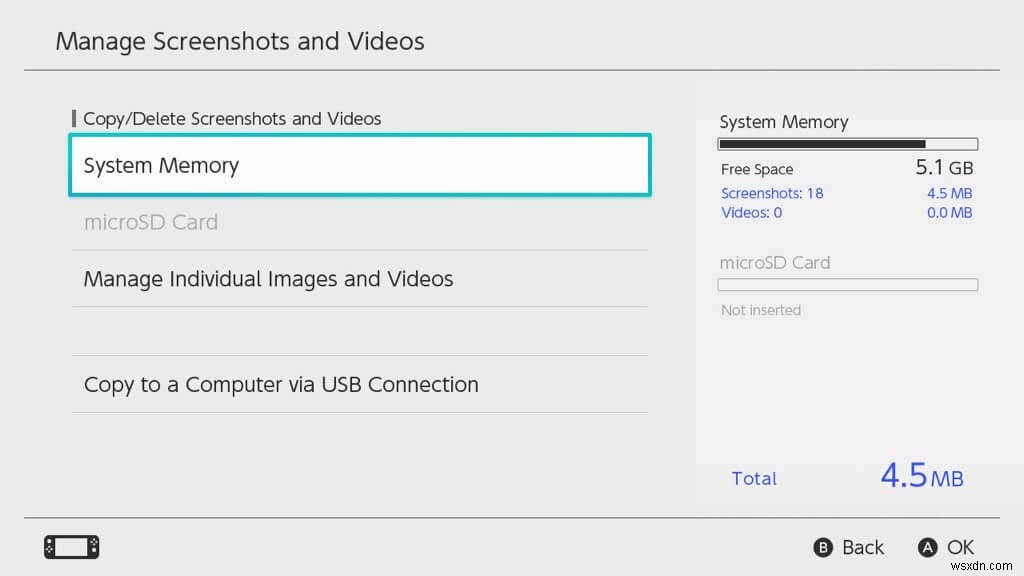Click the Copy/Delete Screenshots and Videos heading

coord(232,119)
